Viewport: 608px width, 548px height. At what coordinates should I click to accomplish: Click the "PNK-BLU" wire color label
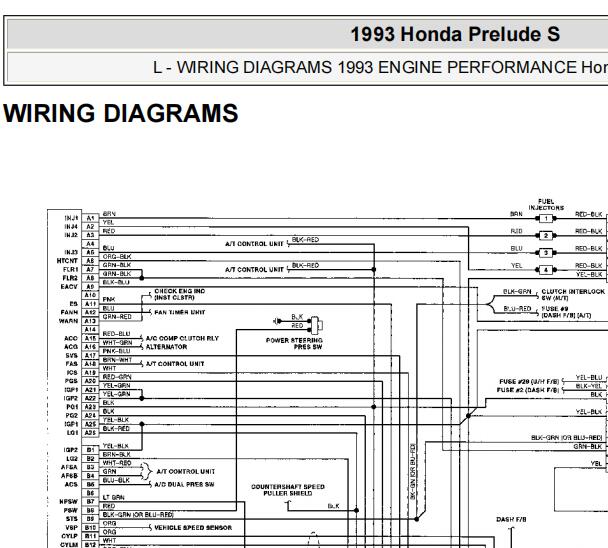coord(116,351)
